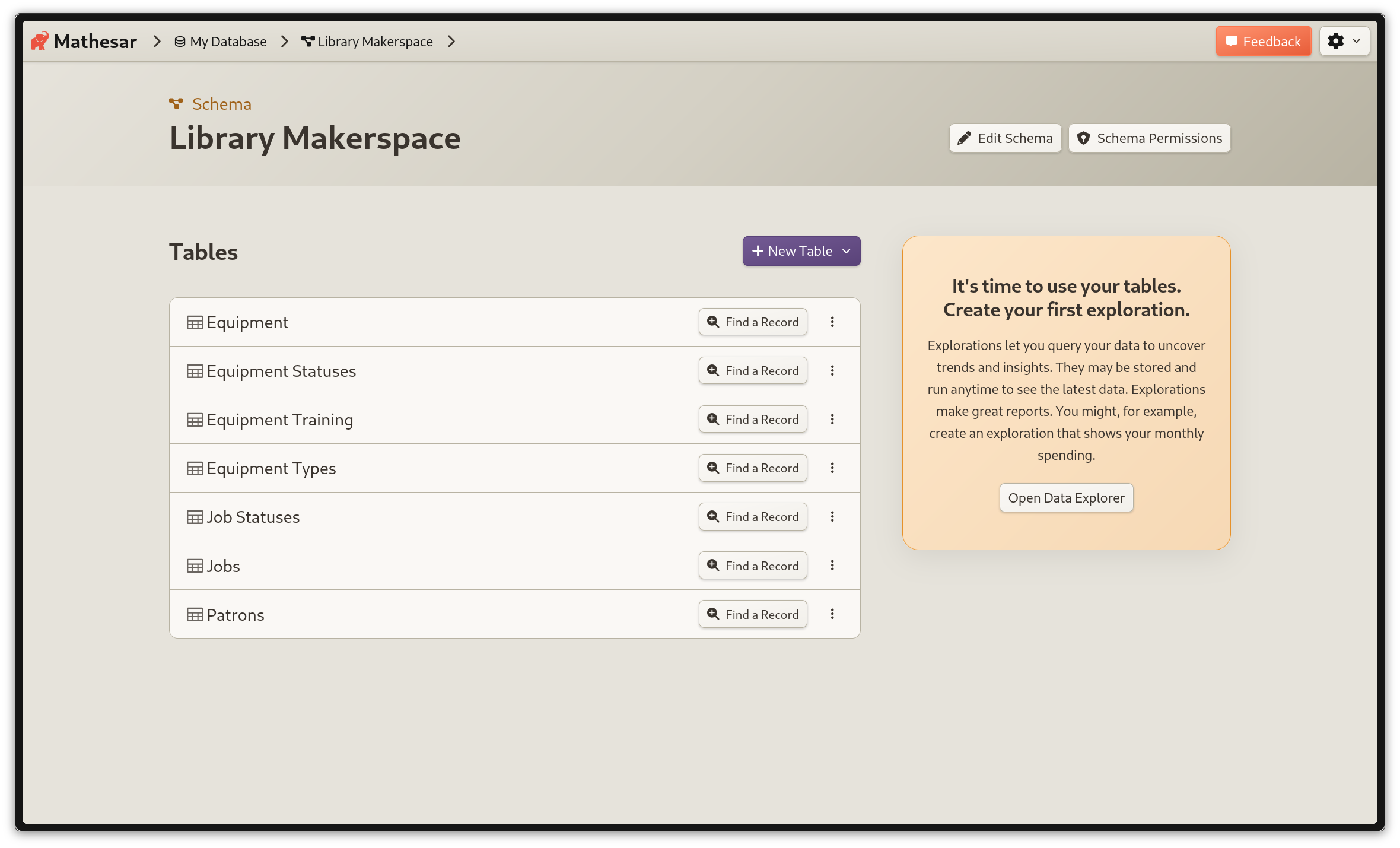Open the three-dot menu for Jobs
Viewport: 1400px width, 848px height.
[x=832, y=565]
